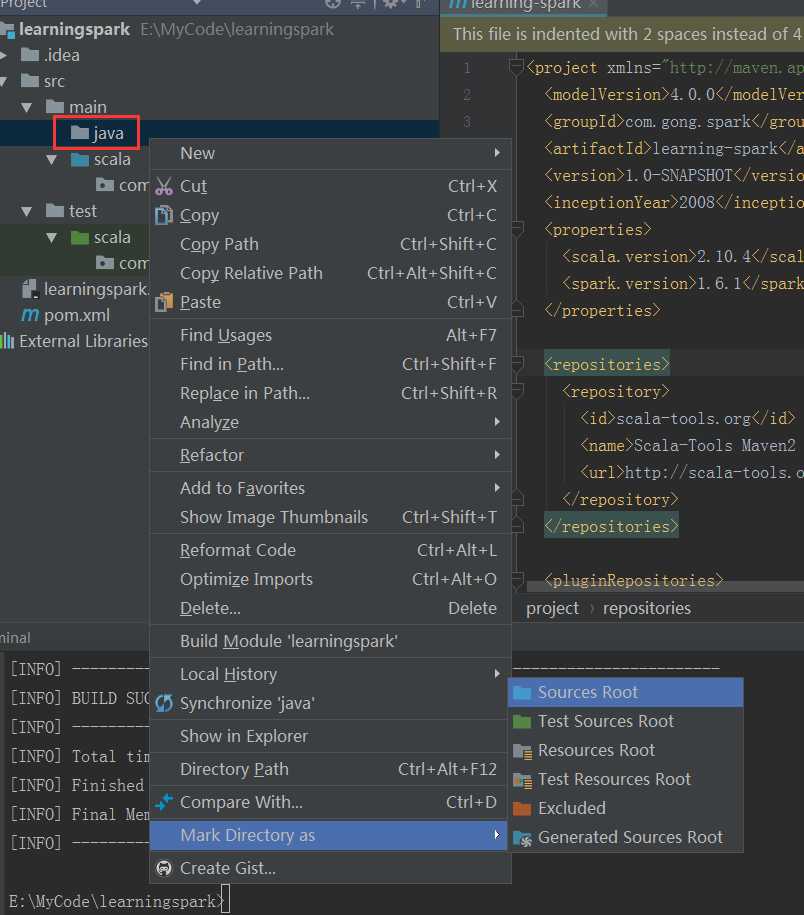Mark directory as Sources Root
Screen dimensions: 804x915
[x=625, y=693]
